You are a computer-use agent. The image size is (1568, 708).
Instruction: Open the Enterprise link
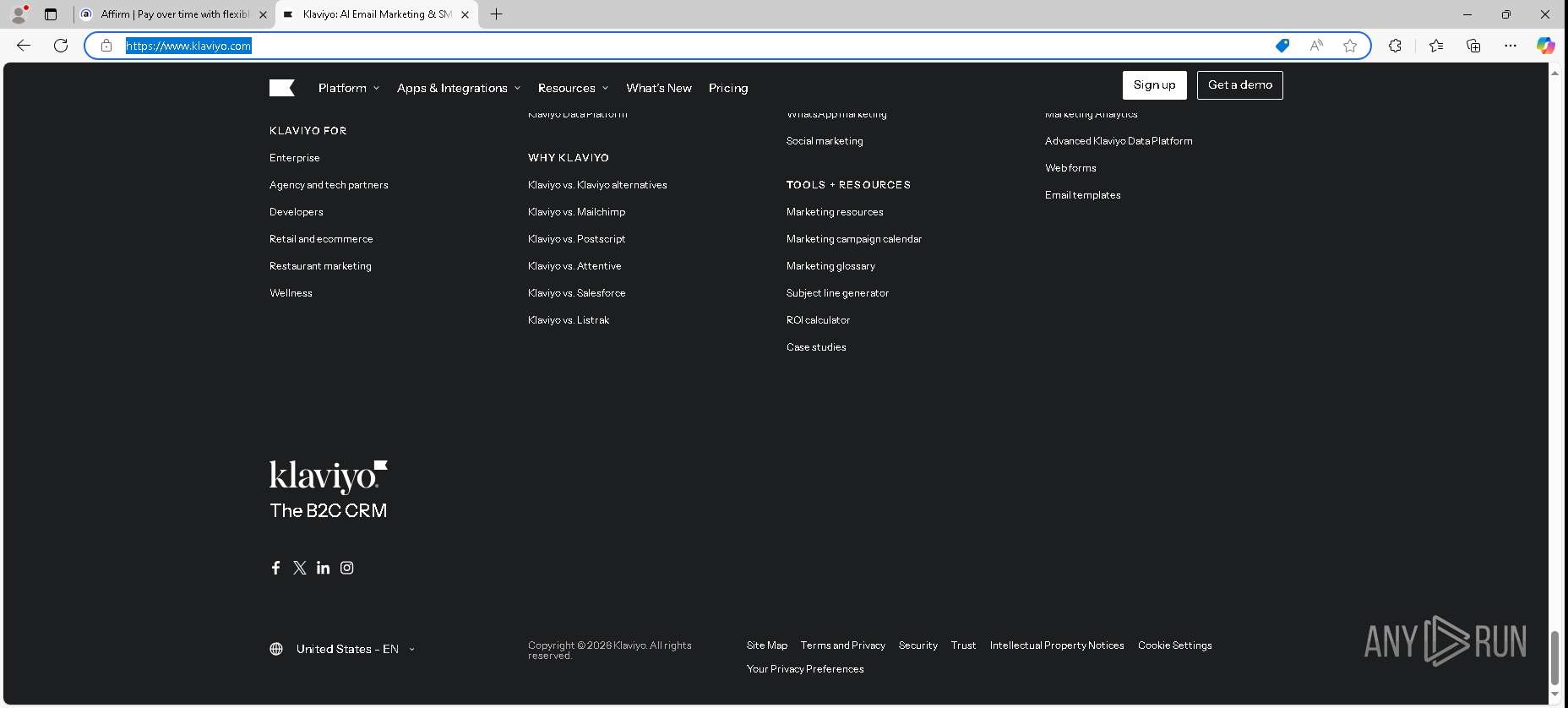coord(295,158)
